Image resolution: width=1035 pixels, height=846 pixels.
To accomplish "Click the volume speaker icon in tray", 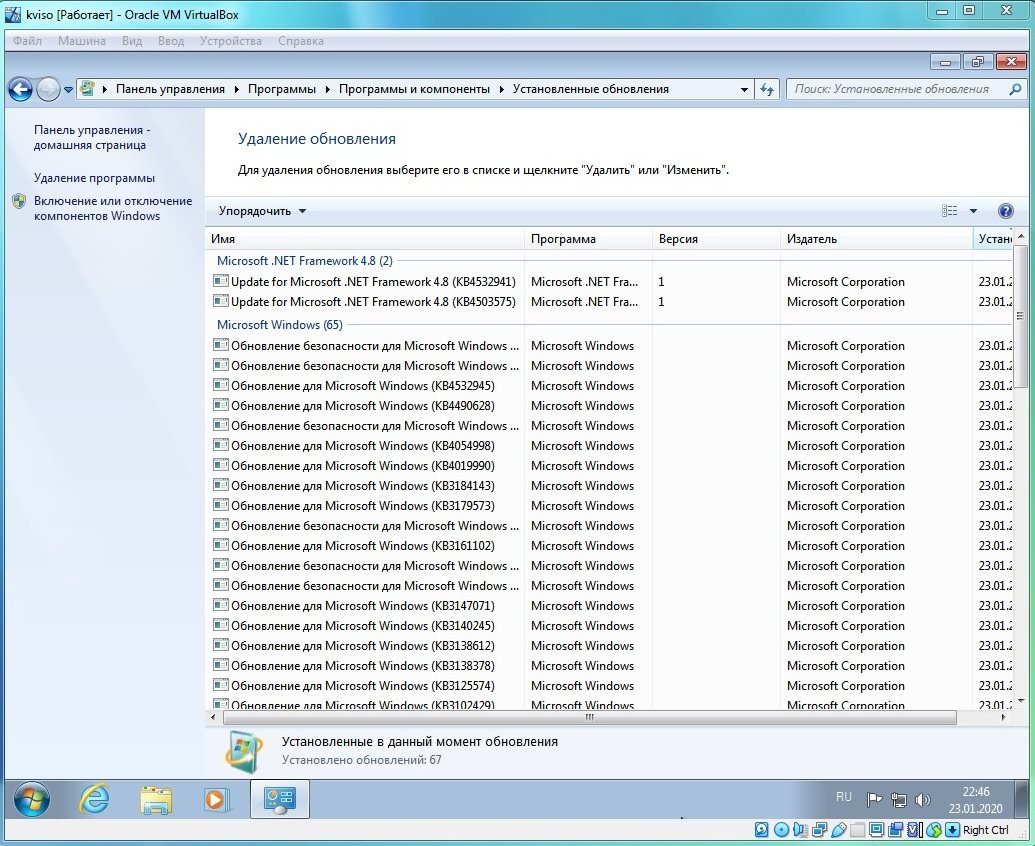I will pyautogui.click(x=922, y=799).
